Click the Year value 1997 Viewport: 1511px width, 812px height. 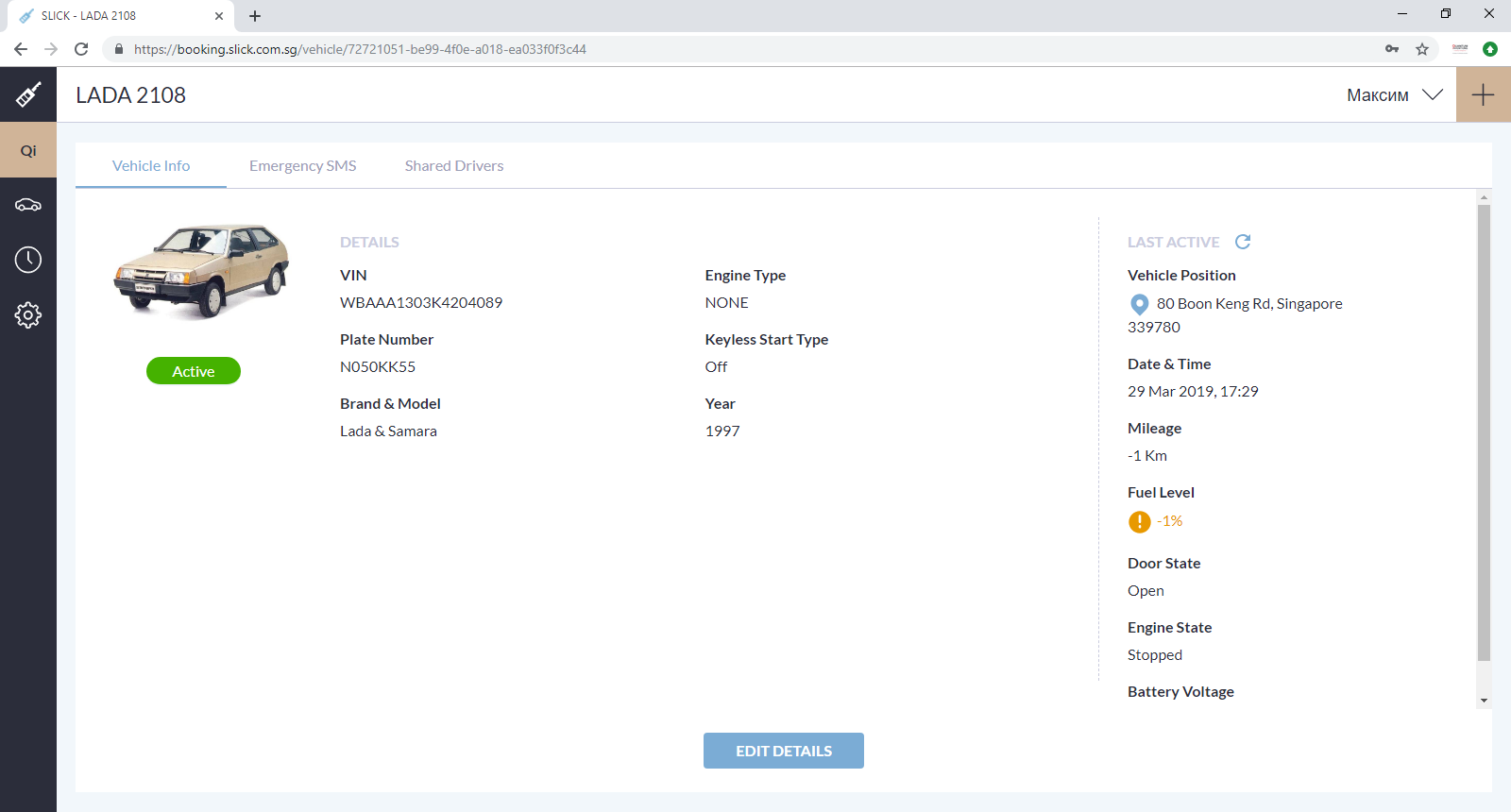pyautogui.click(x=722, y=431)
